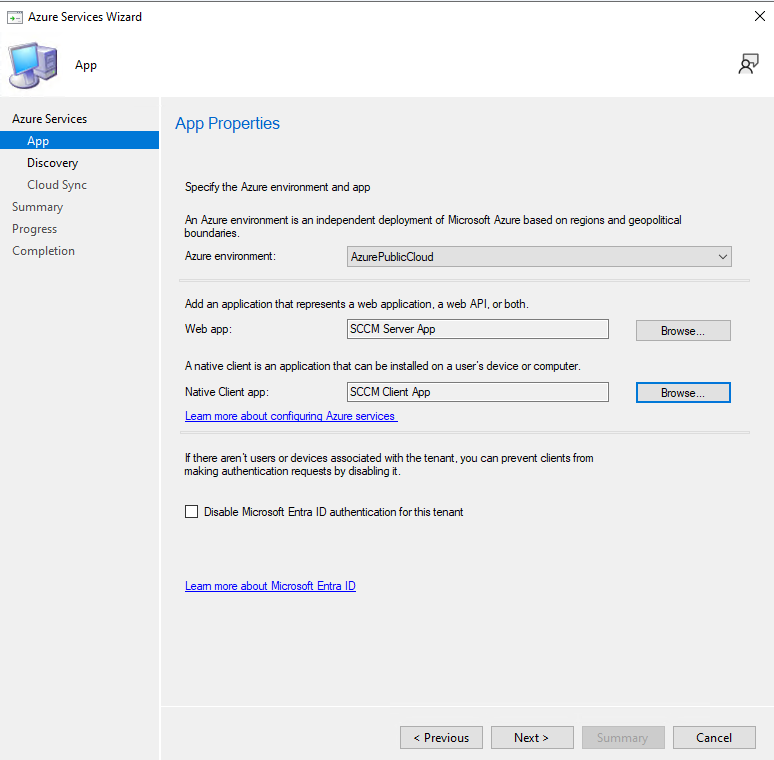Click the Web app text field
774x760 pixels.
click(477, 330)
